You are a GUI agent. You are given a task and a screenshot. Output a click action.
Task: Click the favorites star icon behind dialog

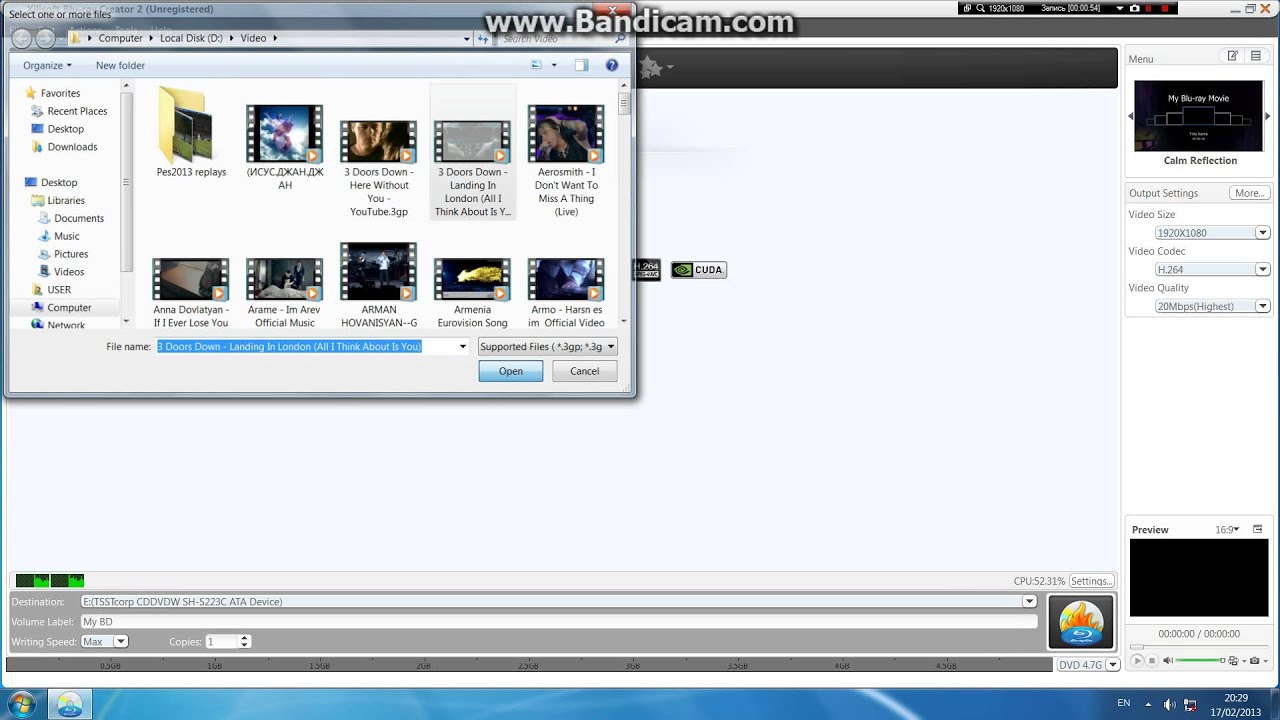point(651,67)
